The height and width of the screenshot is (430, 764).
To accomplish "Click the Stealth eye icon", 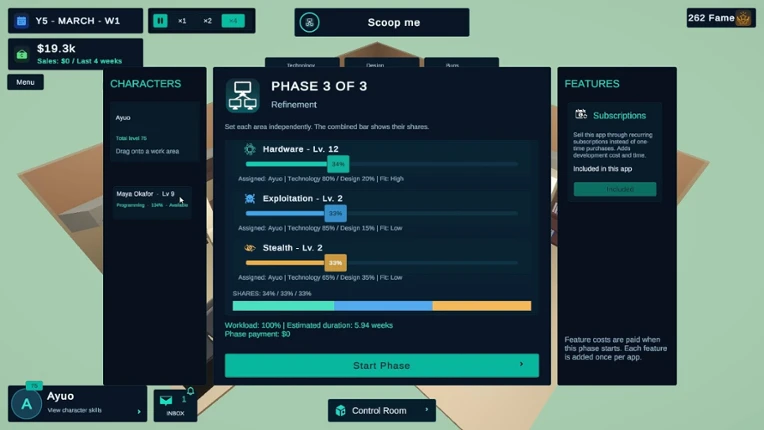I will pos(249,248).
